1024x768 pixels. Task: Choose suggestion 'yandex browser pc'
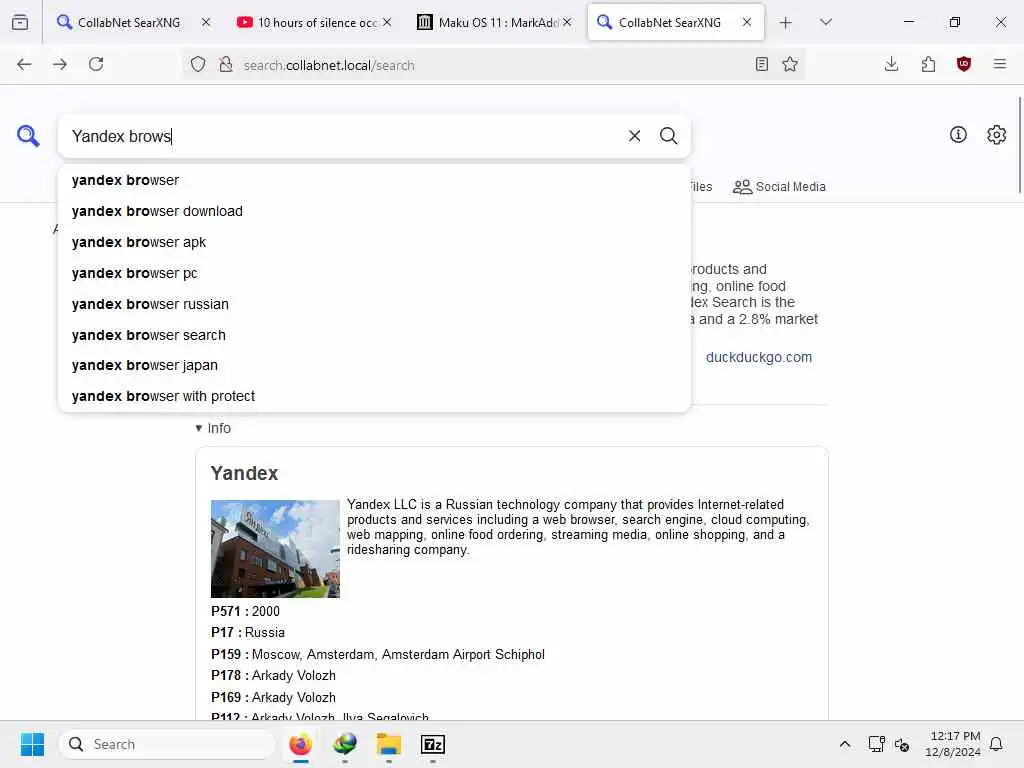(x=374, y=273)
